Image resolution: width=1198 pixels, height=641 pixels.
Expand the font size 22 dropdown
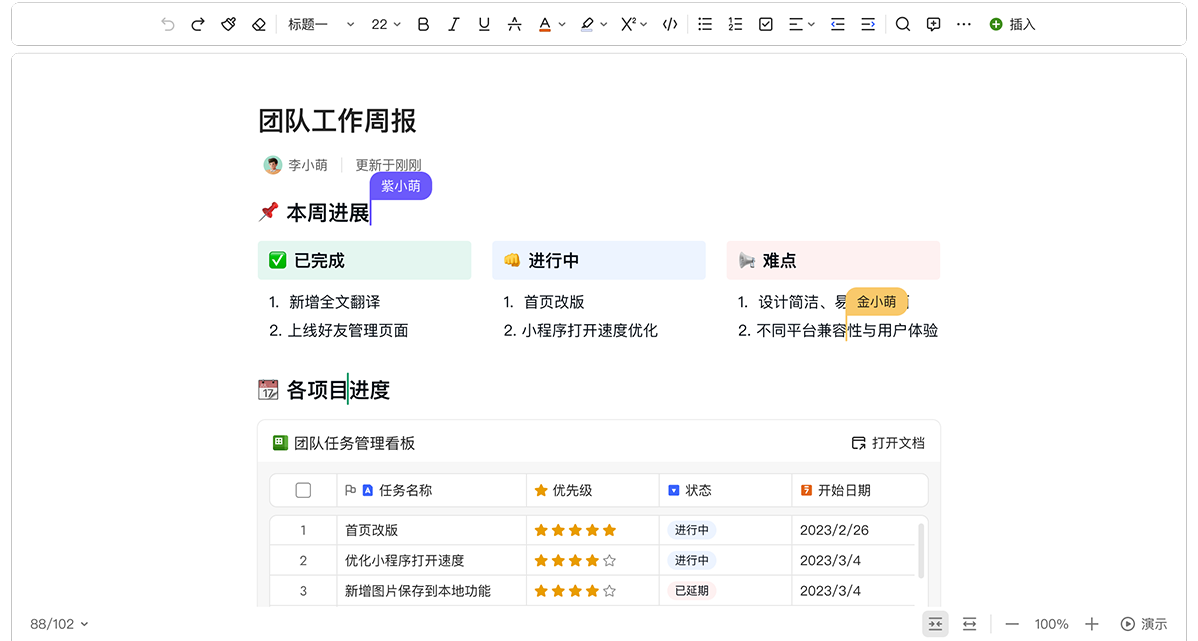pos(386,24)
